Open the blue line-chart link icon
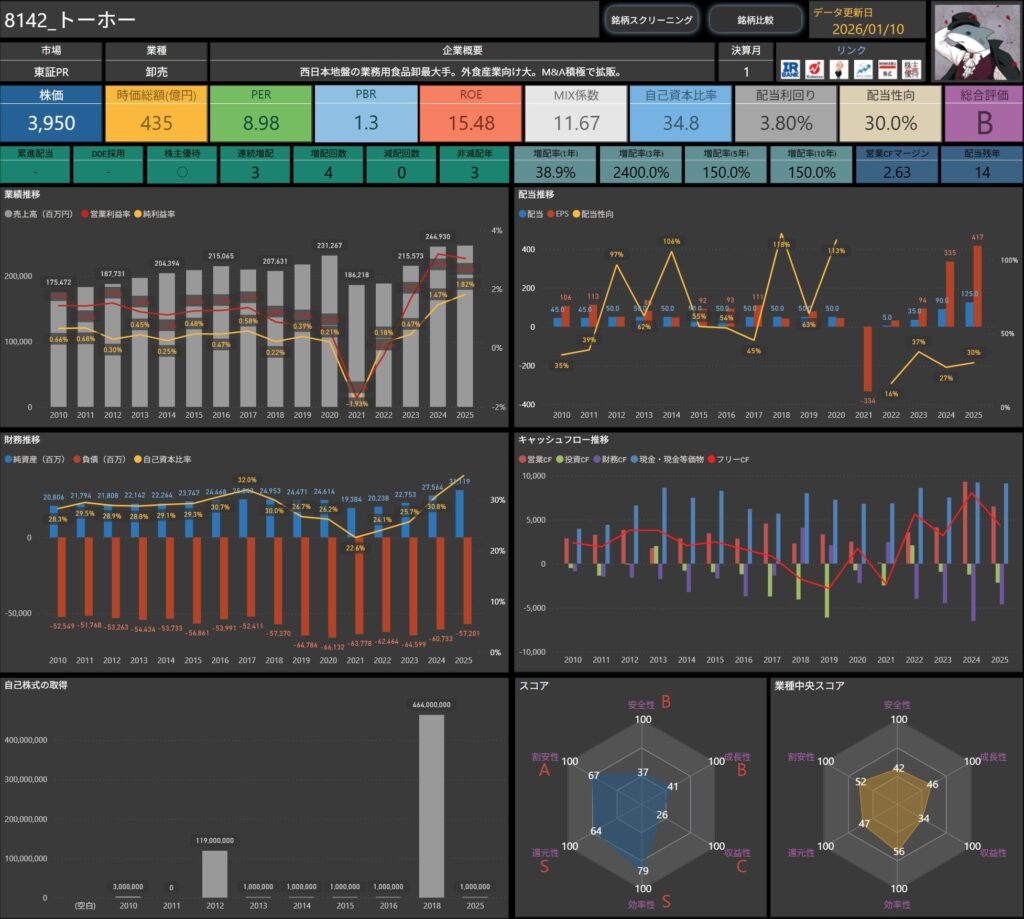The width and height of the screenshot is (1024, 919). coord(862,69)
